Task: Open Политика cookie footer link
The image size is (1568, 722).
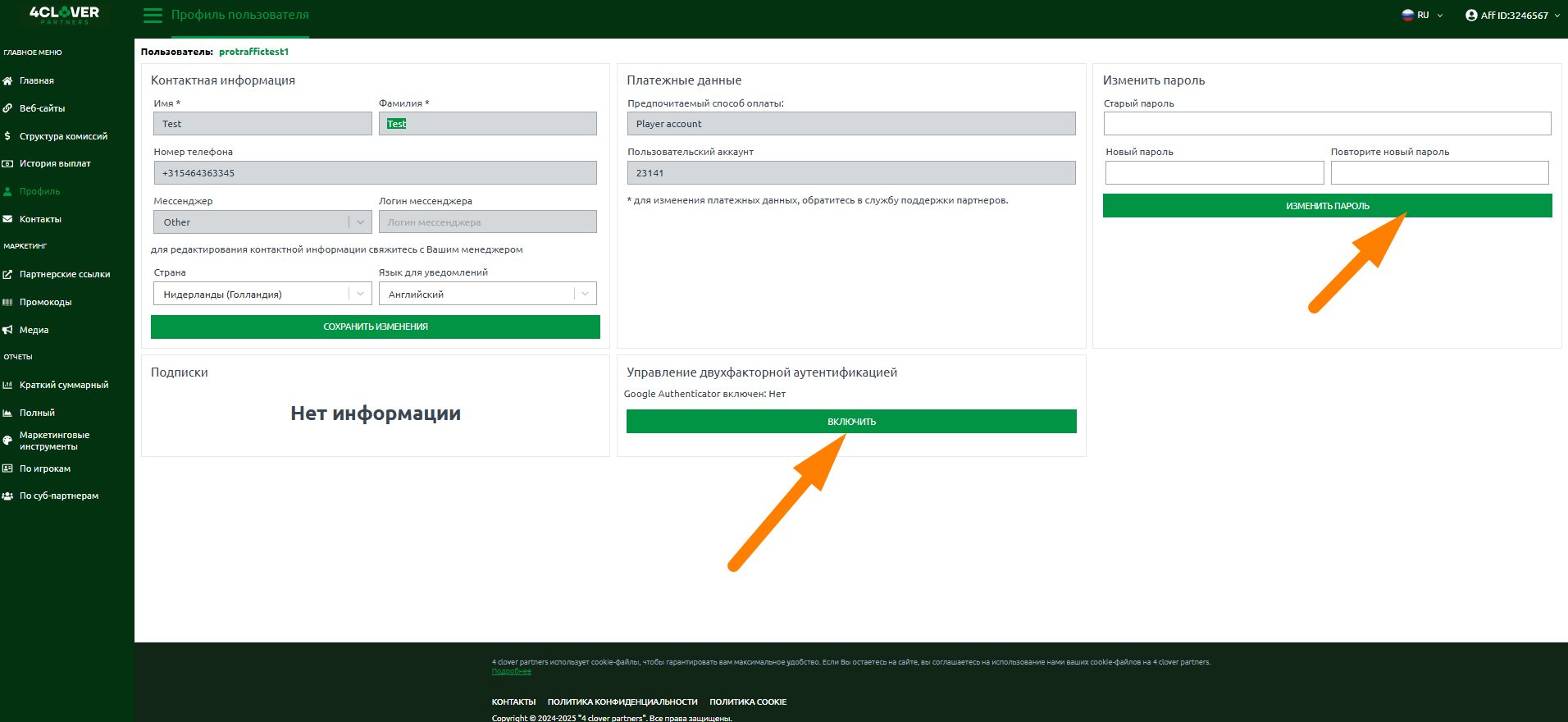Action: tap(748, 701)
